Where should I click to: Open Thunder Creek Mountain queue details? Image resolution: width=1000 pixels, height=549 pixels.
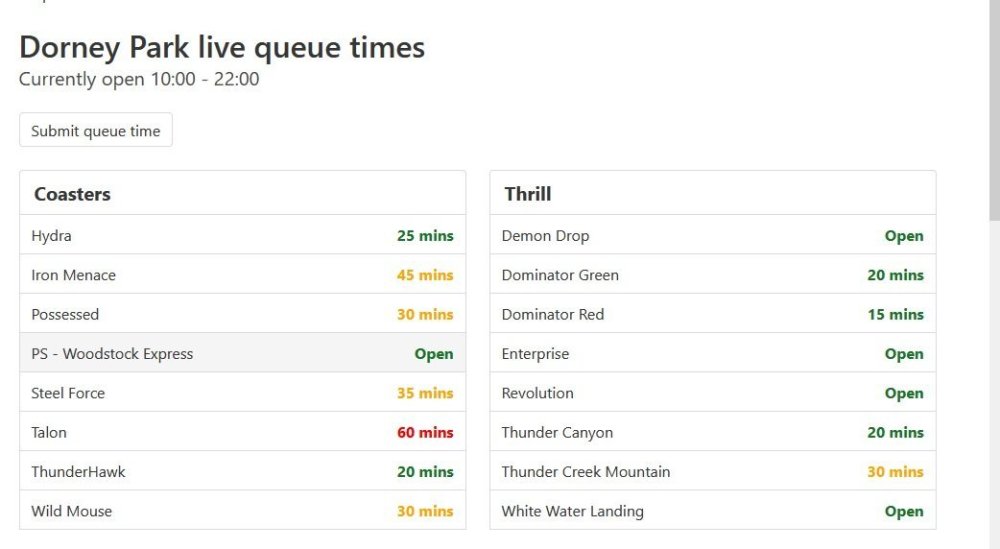point(586,472)
